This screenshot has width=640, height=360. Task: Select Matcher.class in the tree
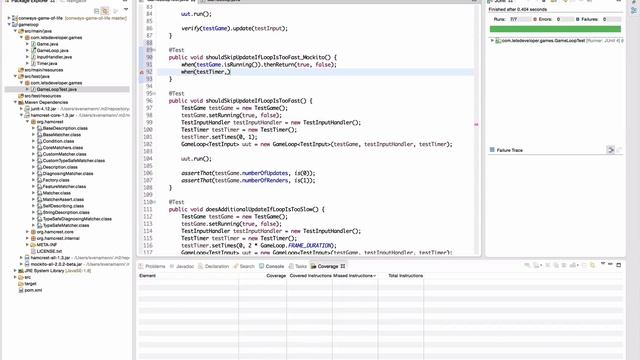click(x=57, y=193)
